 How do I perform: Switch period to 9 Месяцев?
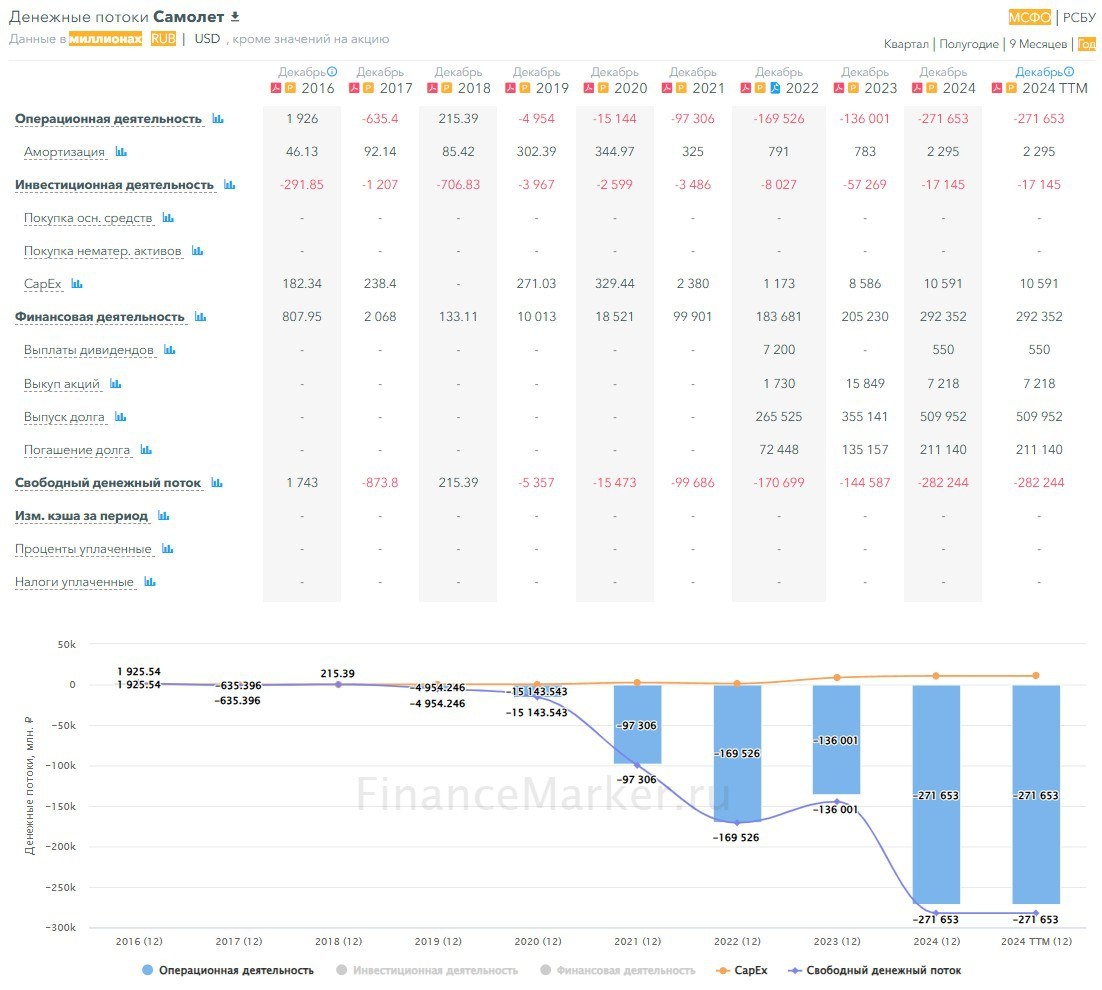1038,44
